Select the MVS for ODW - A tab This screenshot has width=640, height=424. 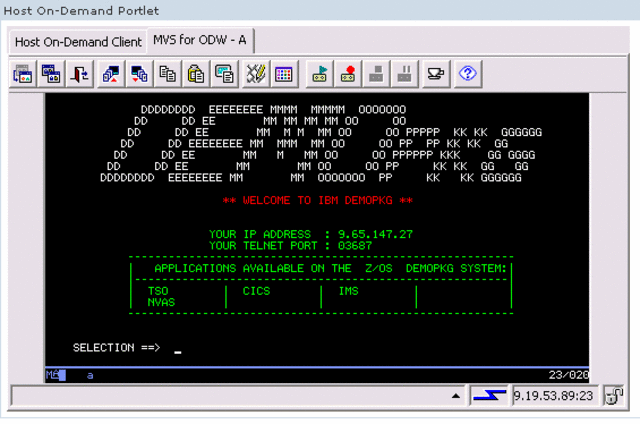pos(200,40)
